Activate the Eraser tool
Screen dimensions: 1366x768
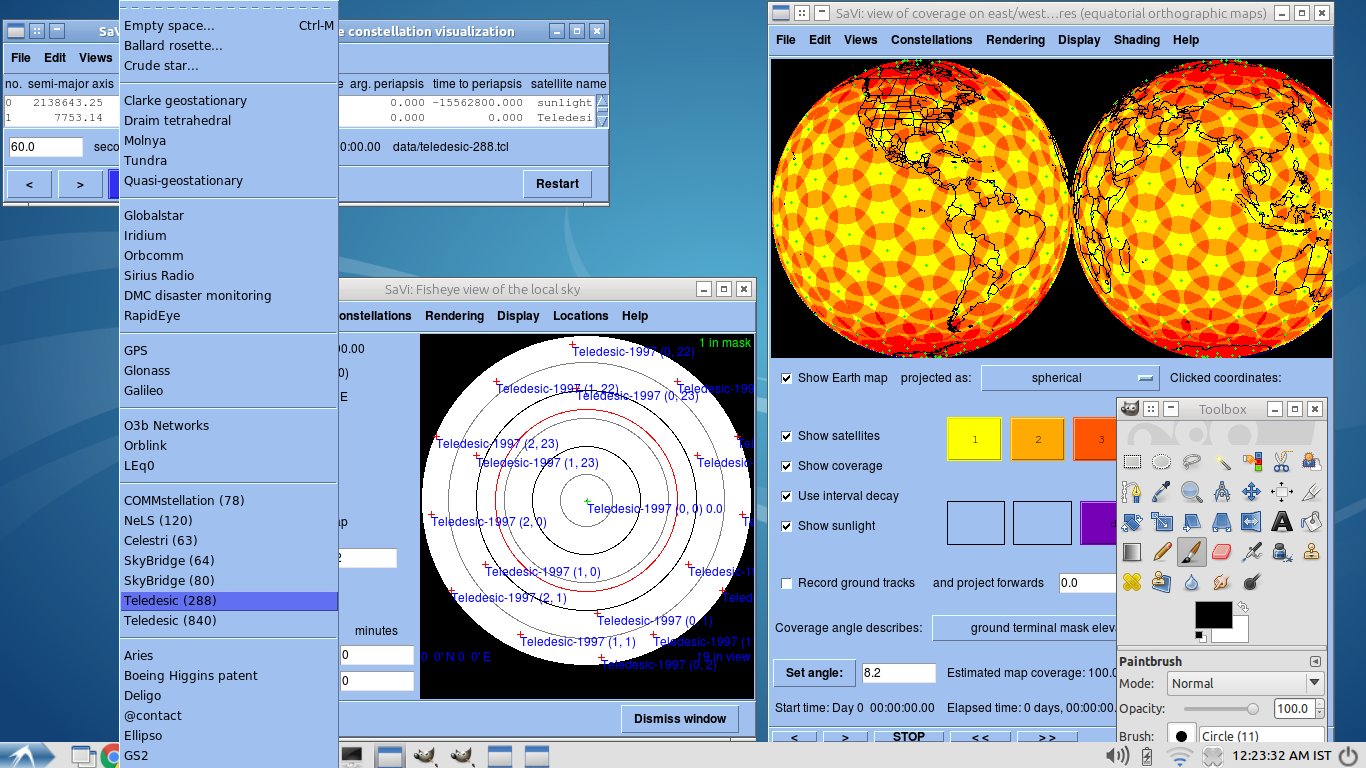pyautogui.click(x=1221, y=552)
